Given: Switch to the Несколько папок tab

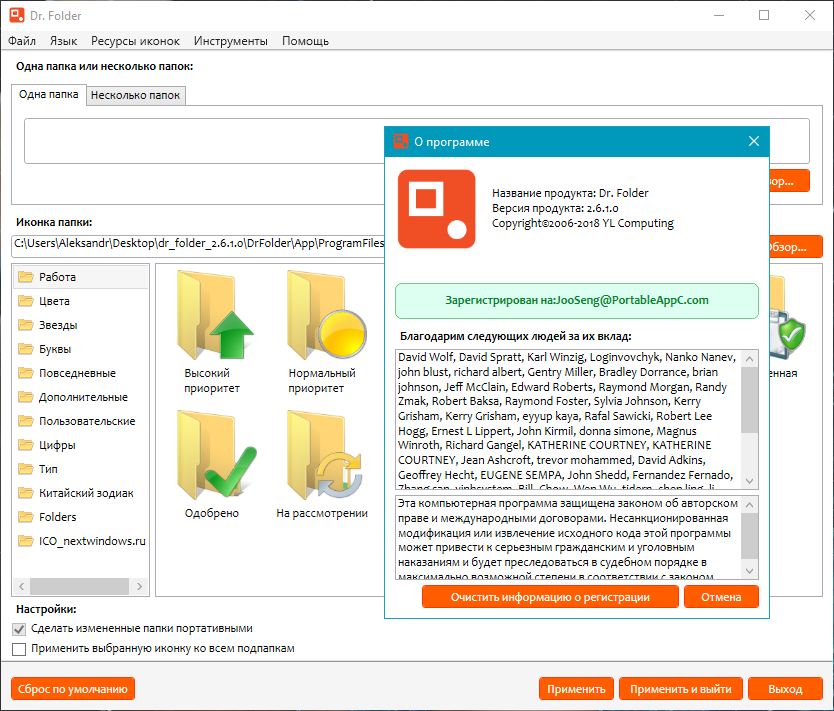Looking at the screenshot, I should point(136,95).
